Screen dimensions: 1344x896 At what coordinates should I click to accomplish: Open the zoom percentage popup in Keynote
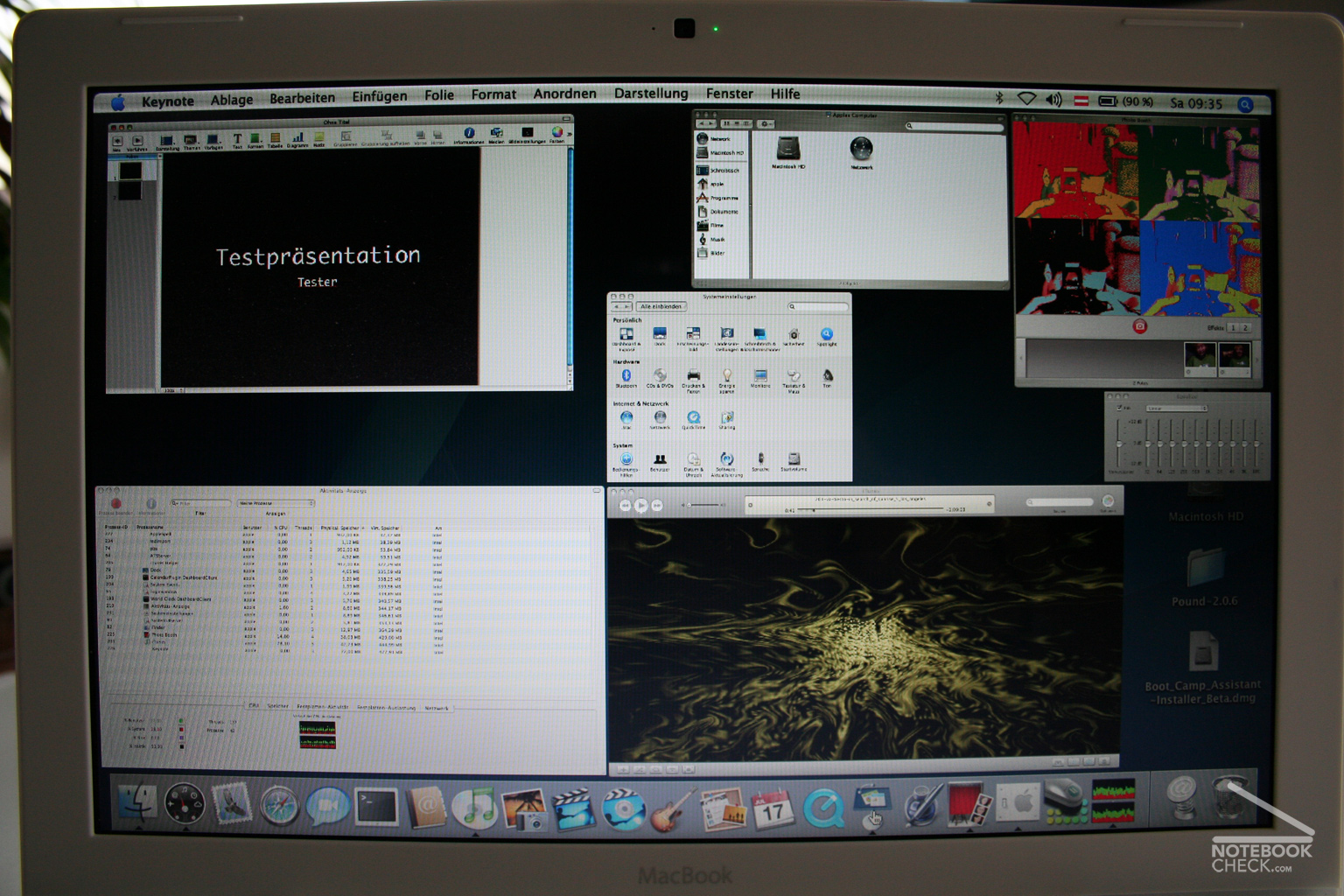pos(171,390)
